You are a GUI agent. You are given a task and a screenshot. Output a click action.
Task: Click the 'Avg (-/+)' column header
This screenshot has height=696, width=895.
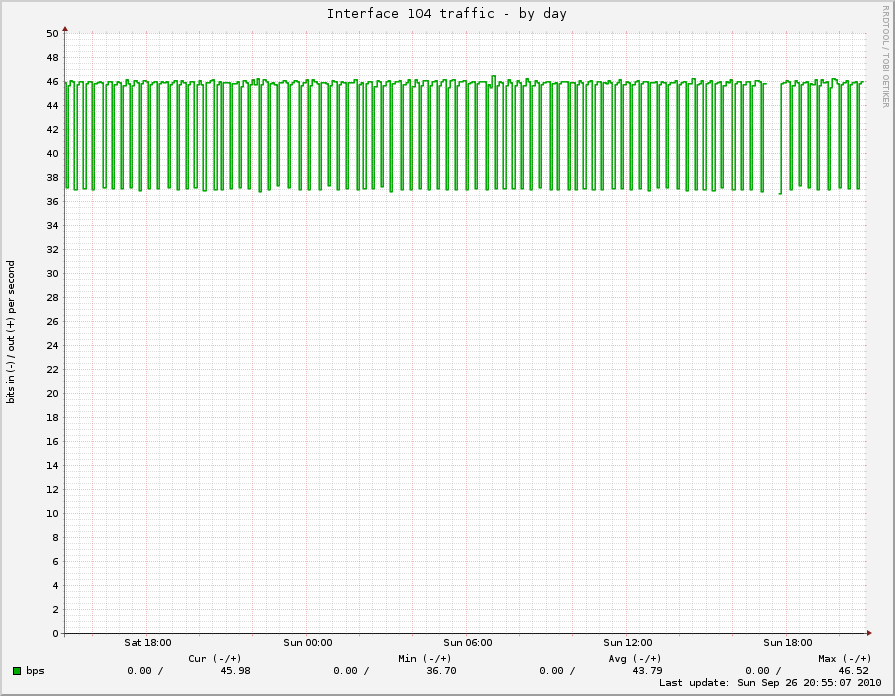pos(635,659)
